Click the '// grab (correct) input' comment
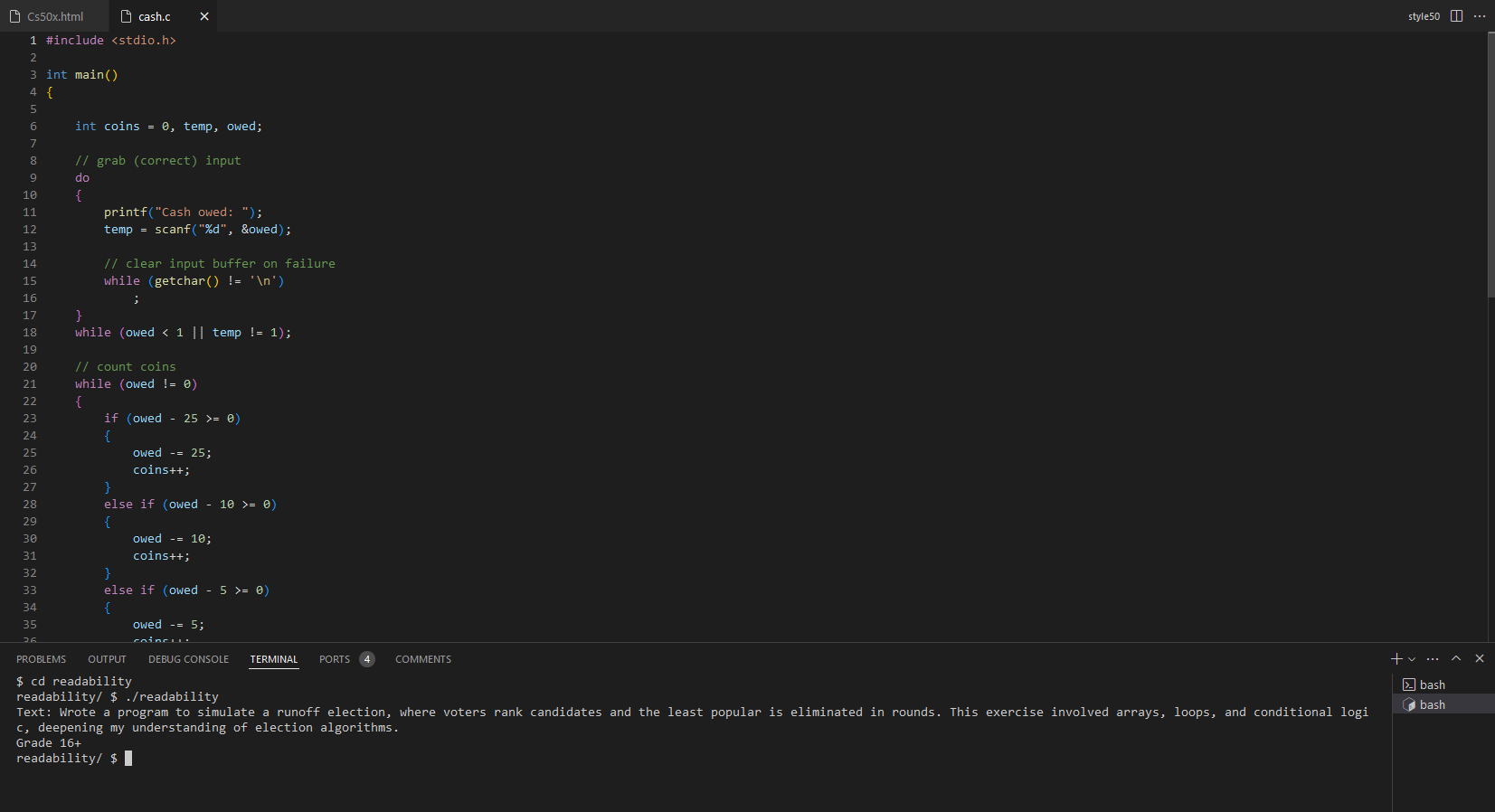 (158, 161)
